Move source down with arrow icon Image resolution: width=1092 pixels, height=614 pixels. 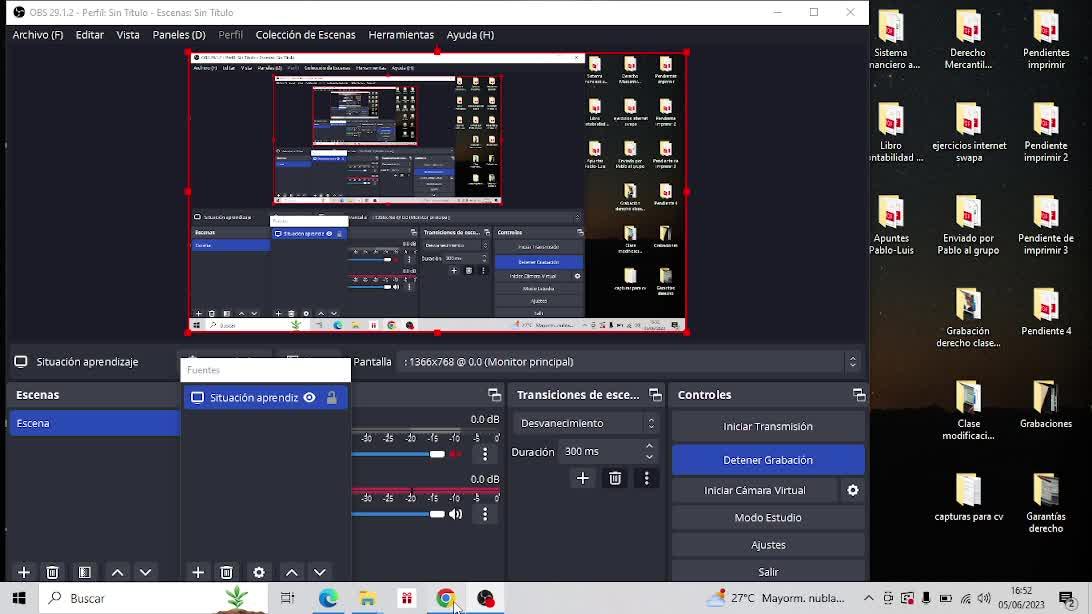coord(320,572)
